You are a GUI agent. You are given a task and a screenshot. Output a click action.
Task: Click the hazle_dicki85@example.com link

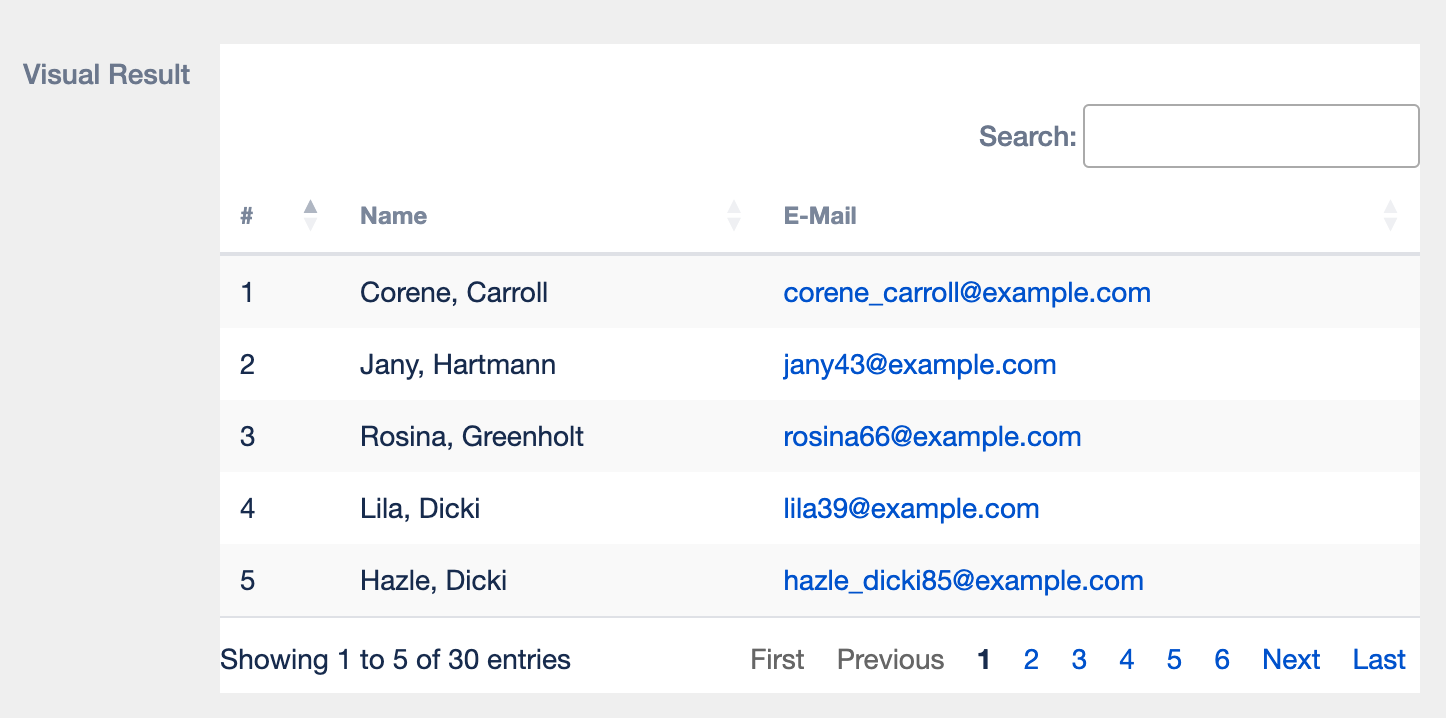point(963,581)
